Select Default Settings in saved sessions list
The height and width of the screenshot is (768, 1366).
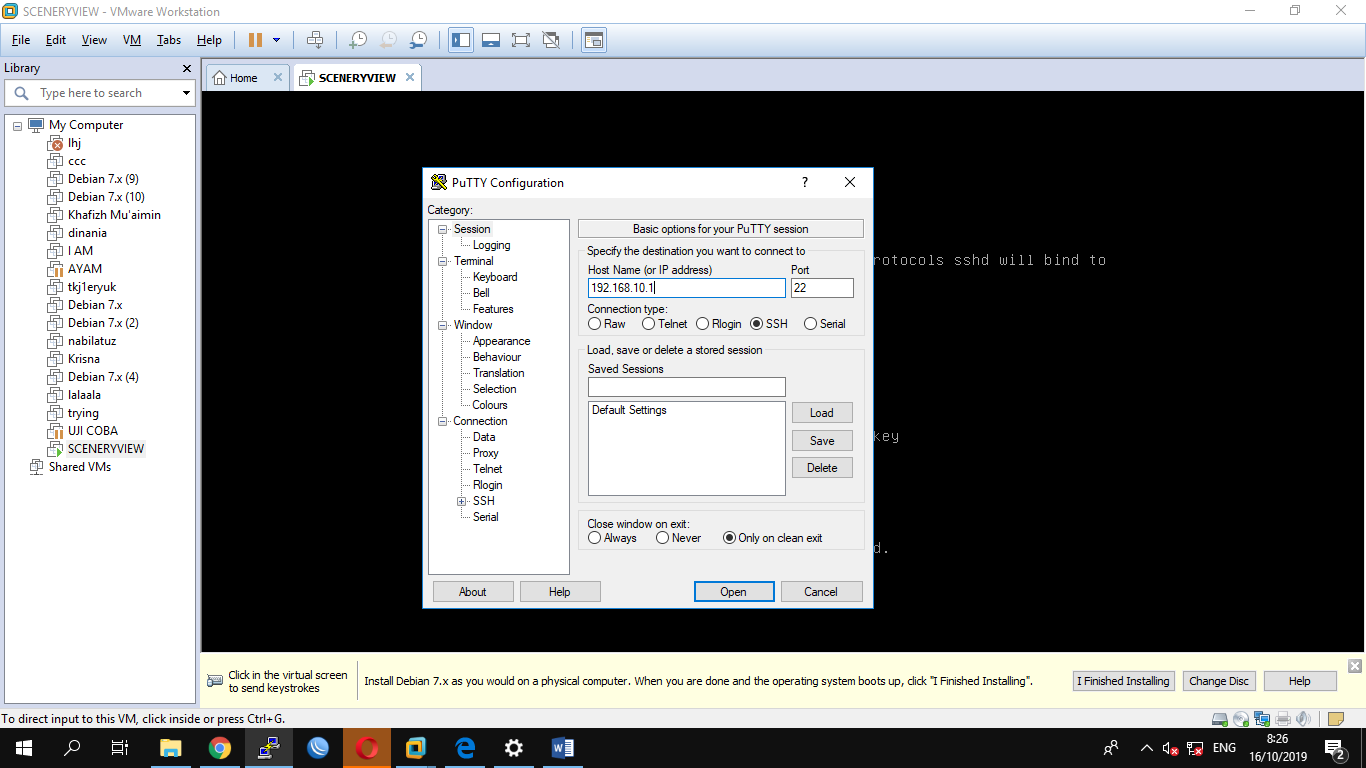pyautogui.click(x=629, y=410)
